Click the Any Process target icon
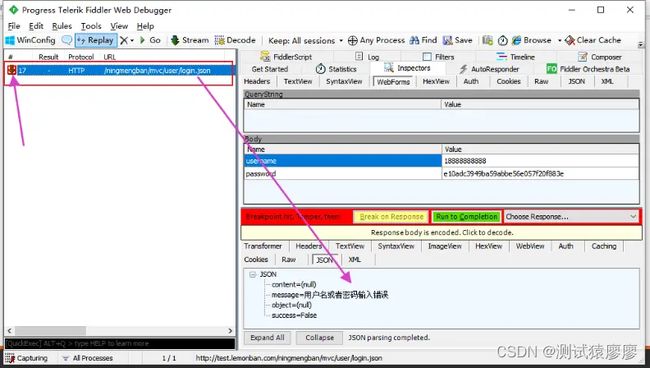This screenshot has width=650, height=368. pyautogui.click(x=352, y=40)
